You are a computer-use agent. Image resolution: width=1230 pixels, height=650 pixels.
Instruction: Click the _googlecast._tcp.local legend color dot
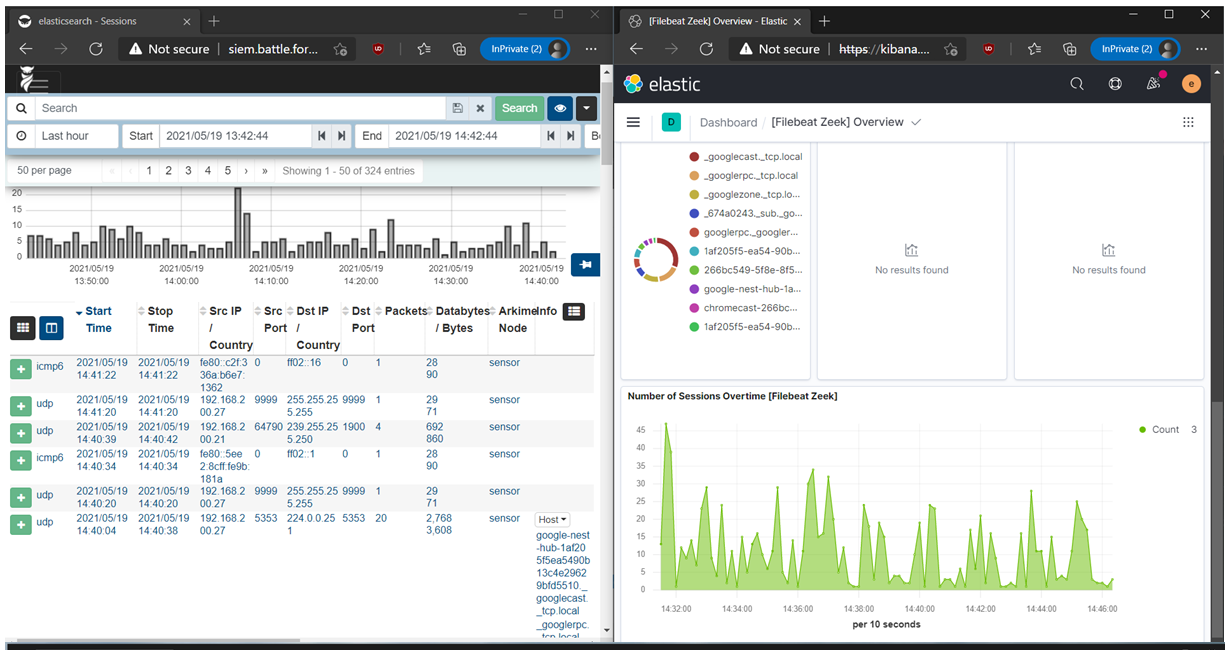[694, 157]
